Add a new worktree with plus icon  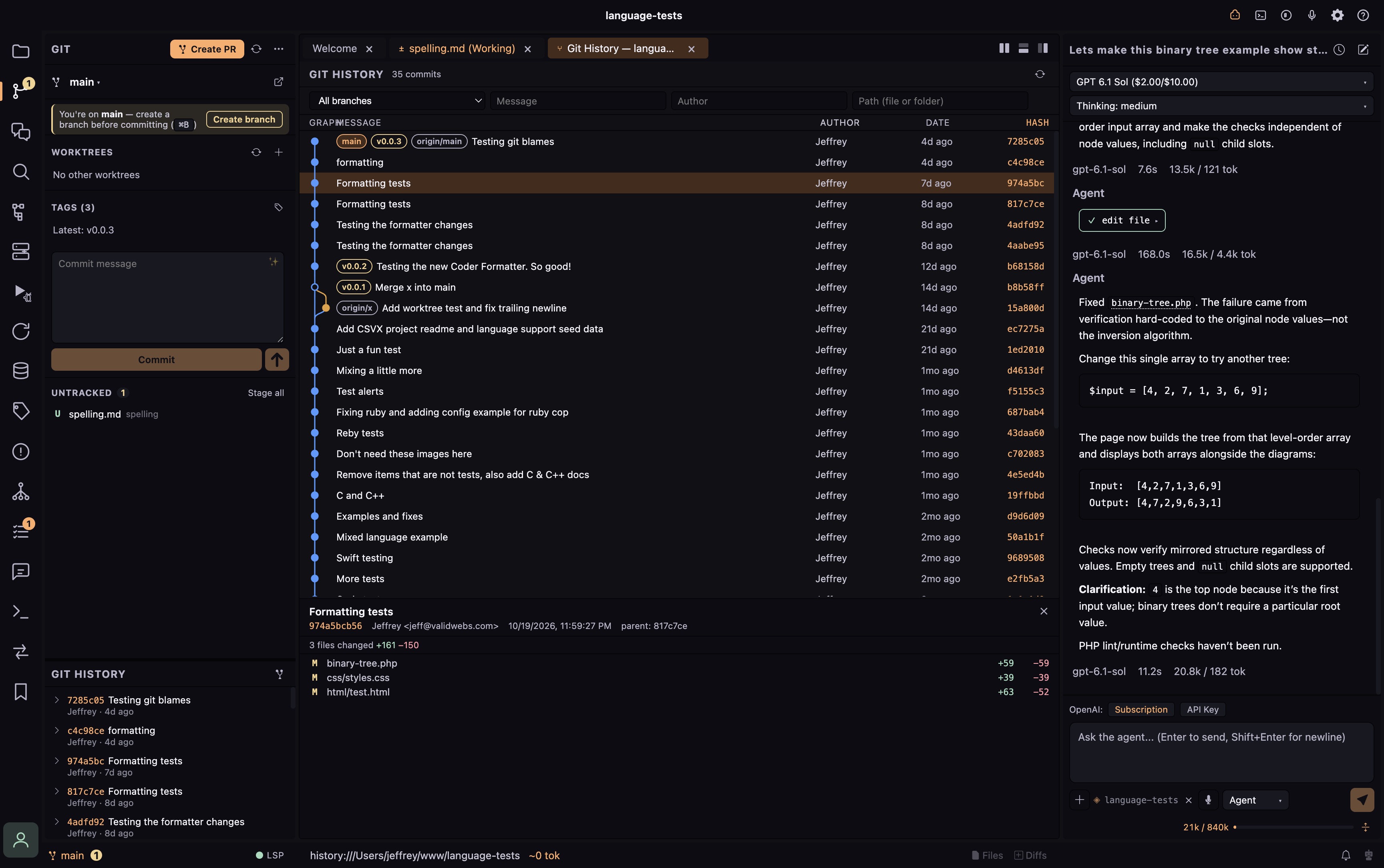point(278,152)
